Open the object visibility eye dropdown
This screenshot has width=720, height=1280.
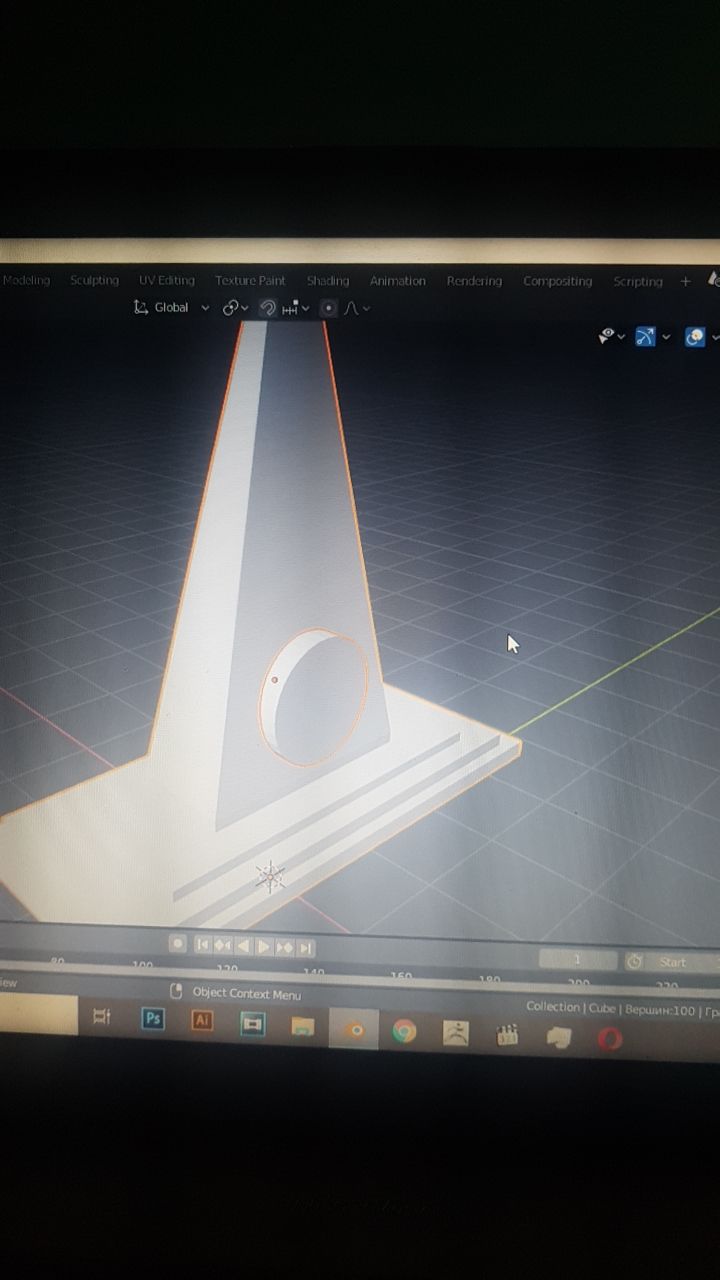click(611, 337)
